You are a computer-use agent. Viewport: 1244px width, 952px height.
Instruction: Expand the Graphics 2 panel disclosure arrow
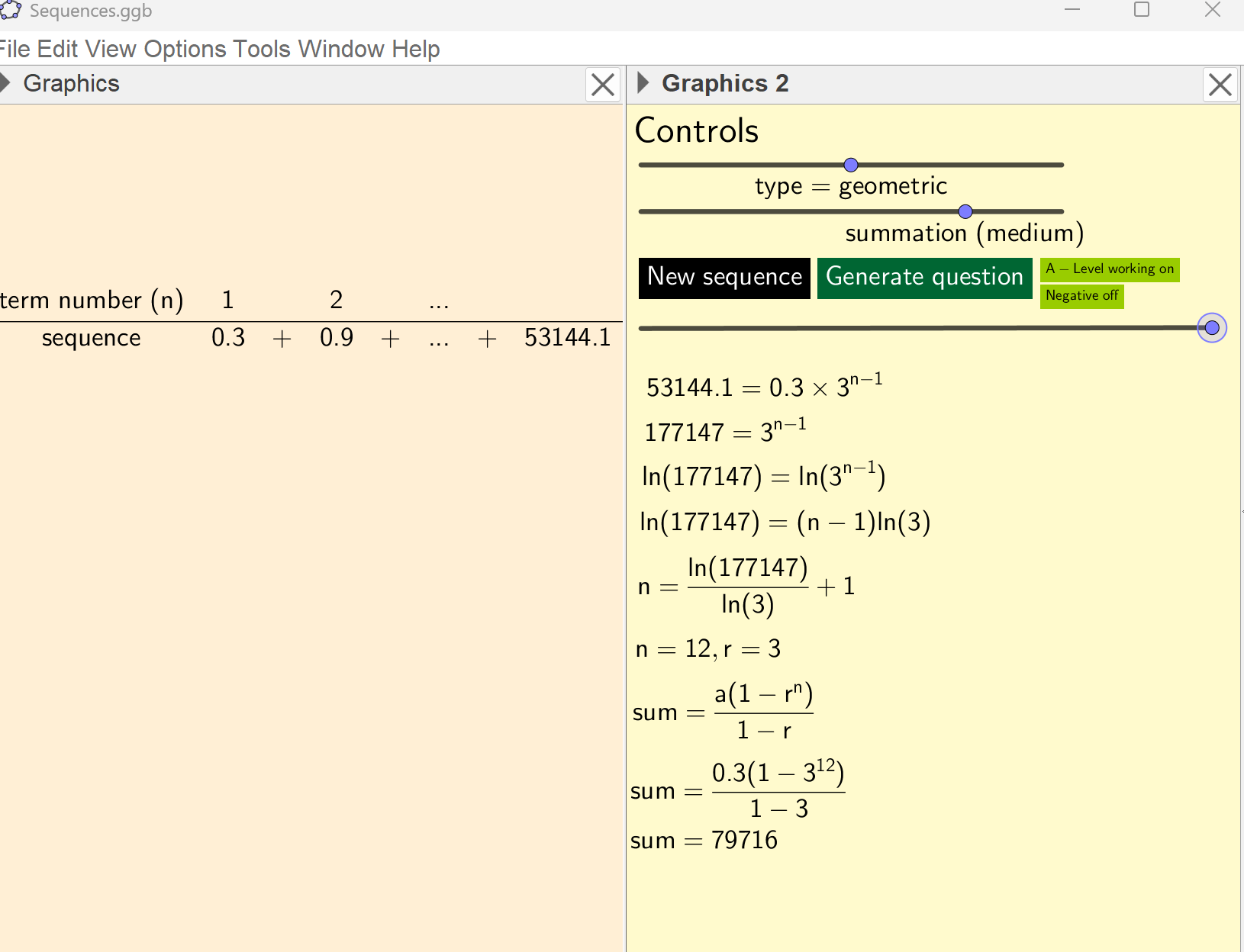(642, 84)
